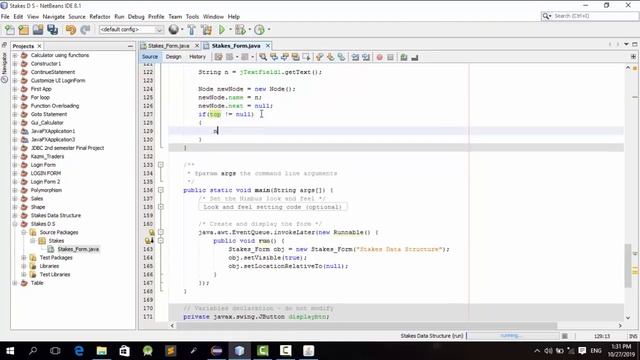Open the File menu

click(5, 17)
